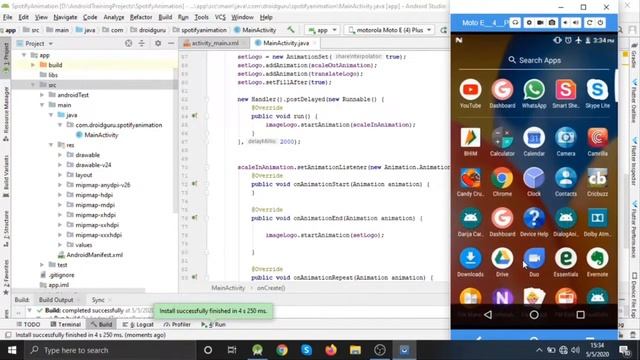
Task: Open the YouTube app on the phone
Action: [x=470, y=90]
